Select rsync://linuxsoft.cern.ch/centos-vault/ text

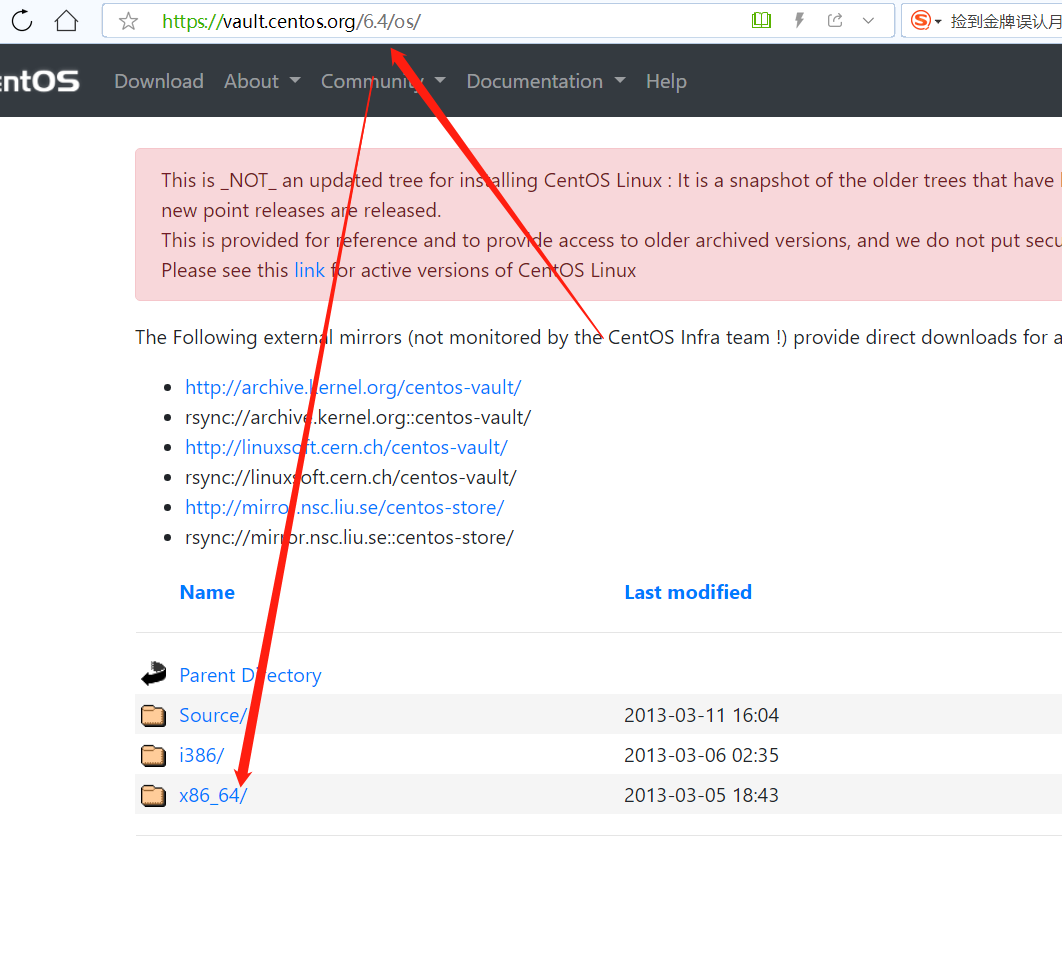coord(351,478)
